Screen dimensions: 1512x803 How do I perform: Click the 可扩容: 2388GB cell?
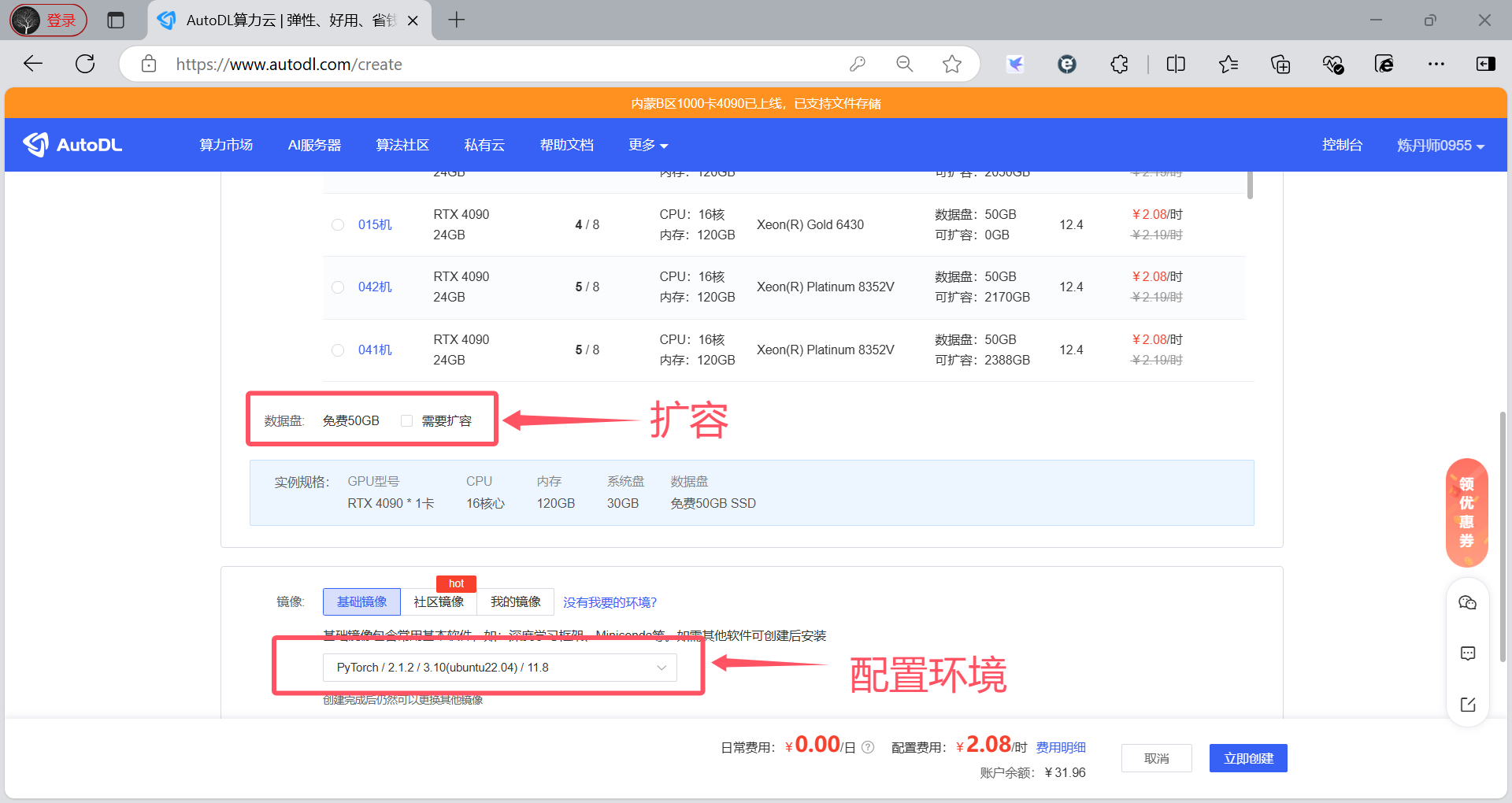click(x=982, y=361)
